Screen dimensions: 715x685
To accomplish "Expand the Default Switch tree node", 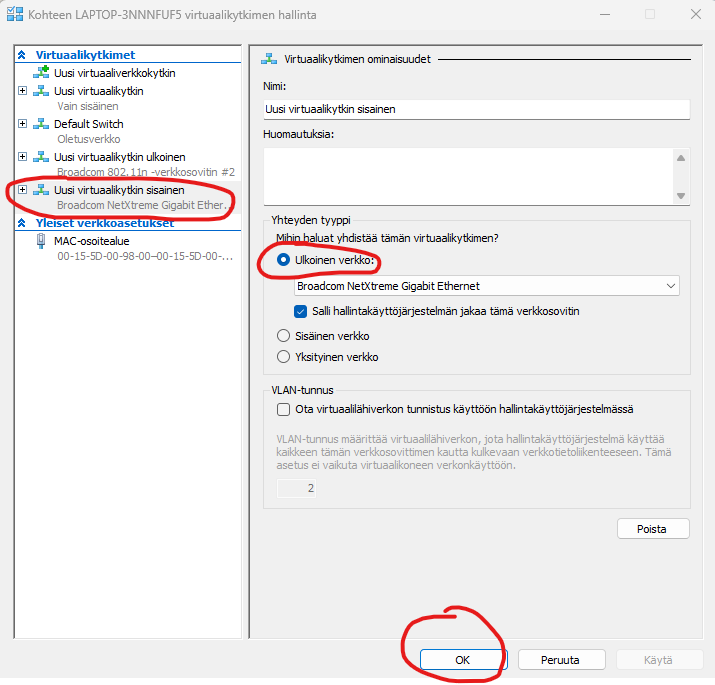I will pyautogui.click(x=22, y=124).
